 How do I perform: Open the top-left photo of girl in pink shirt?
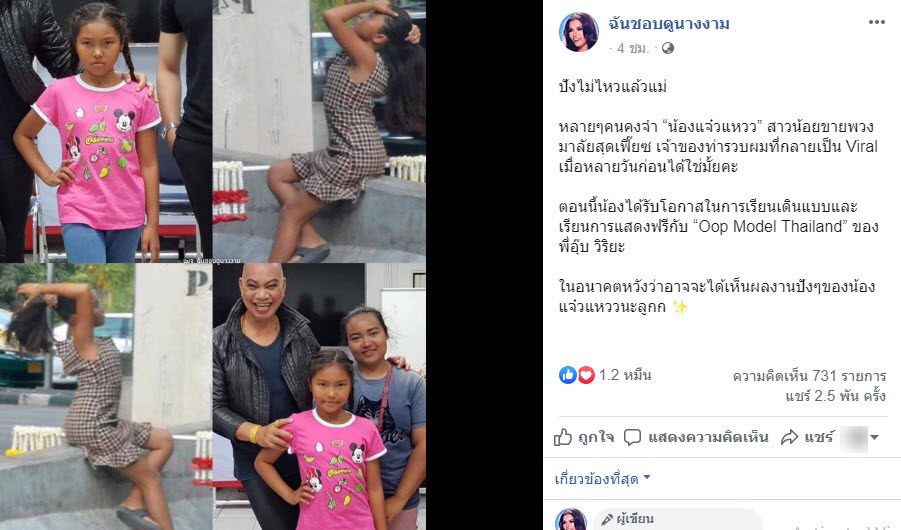106,131
